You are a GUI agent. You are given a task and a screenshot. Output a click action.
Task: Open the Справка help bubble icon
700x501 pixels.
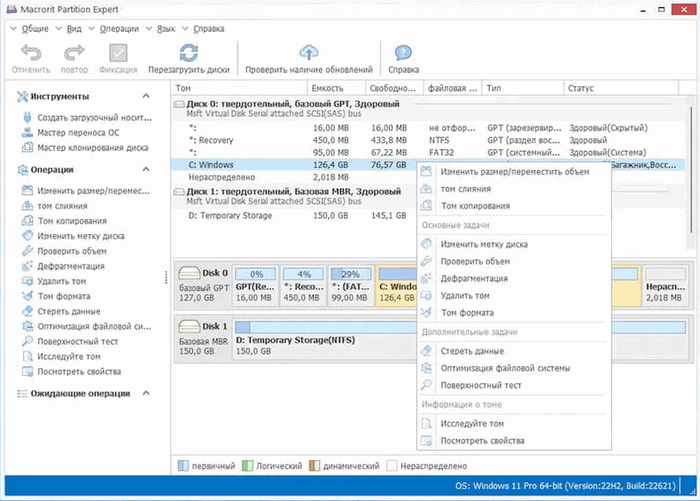[x=403, y=53]
